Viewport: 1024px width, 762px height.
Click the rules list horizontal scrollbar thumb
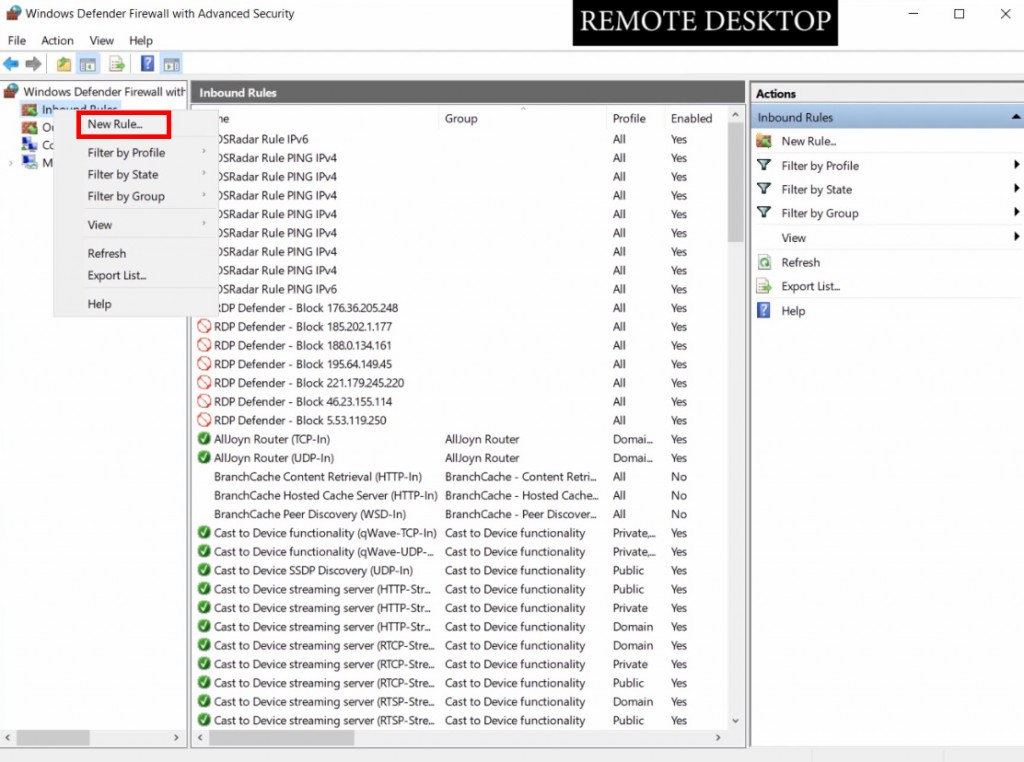click(281, 737)
